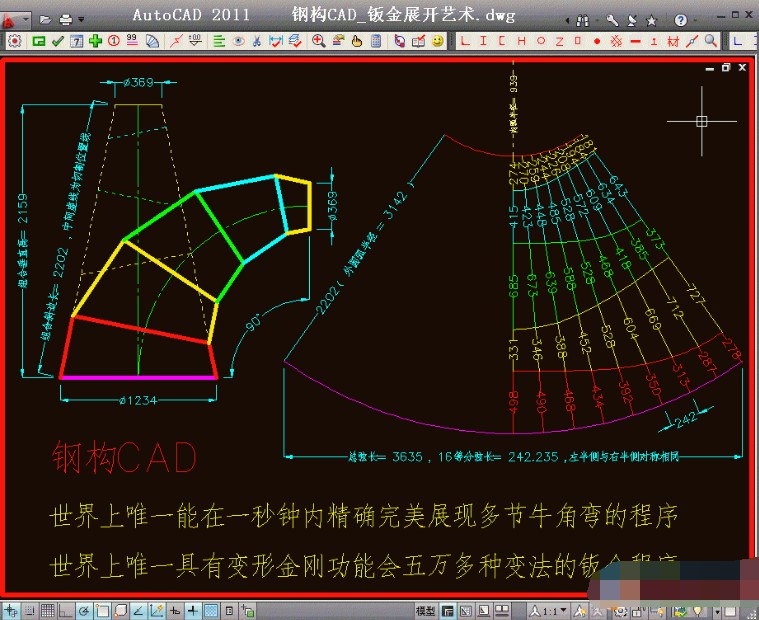Click the Open file folder icon
759x620 pixels.
coord(45,19)
